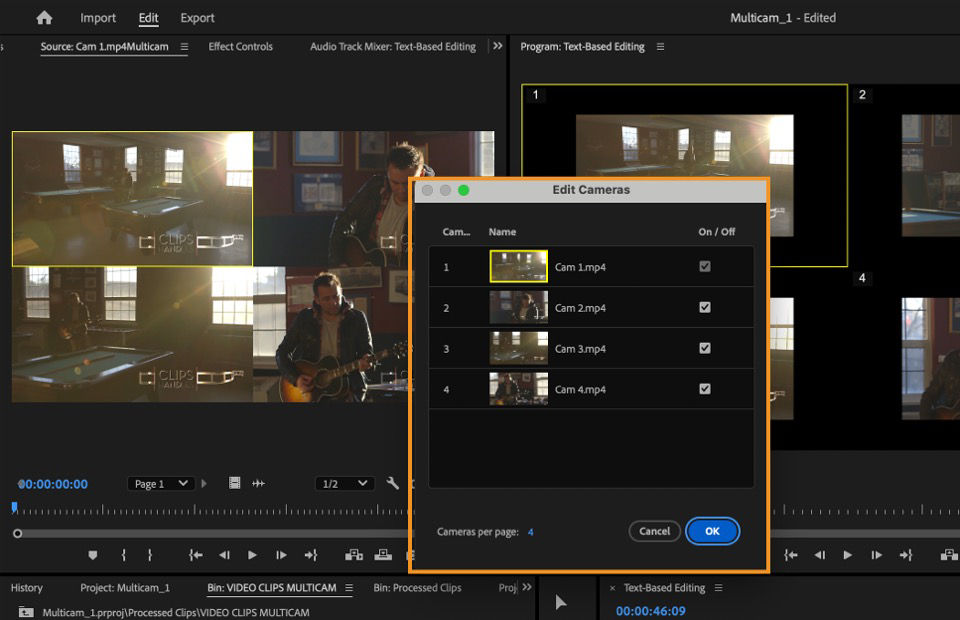
Task: Disable the Cam 2.mp4 camera checkbox
Action: tap(704, 307)
